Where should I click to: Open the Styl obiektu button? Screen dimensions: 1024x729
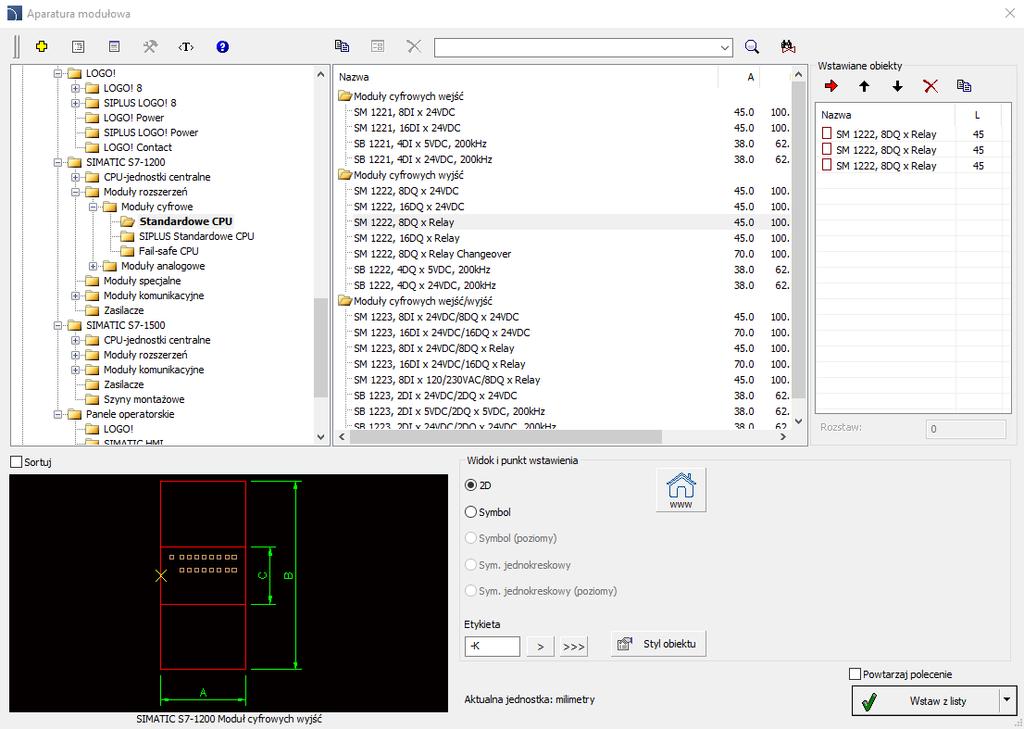tap(658, 644)
